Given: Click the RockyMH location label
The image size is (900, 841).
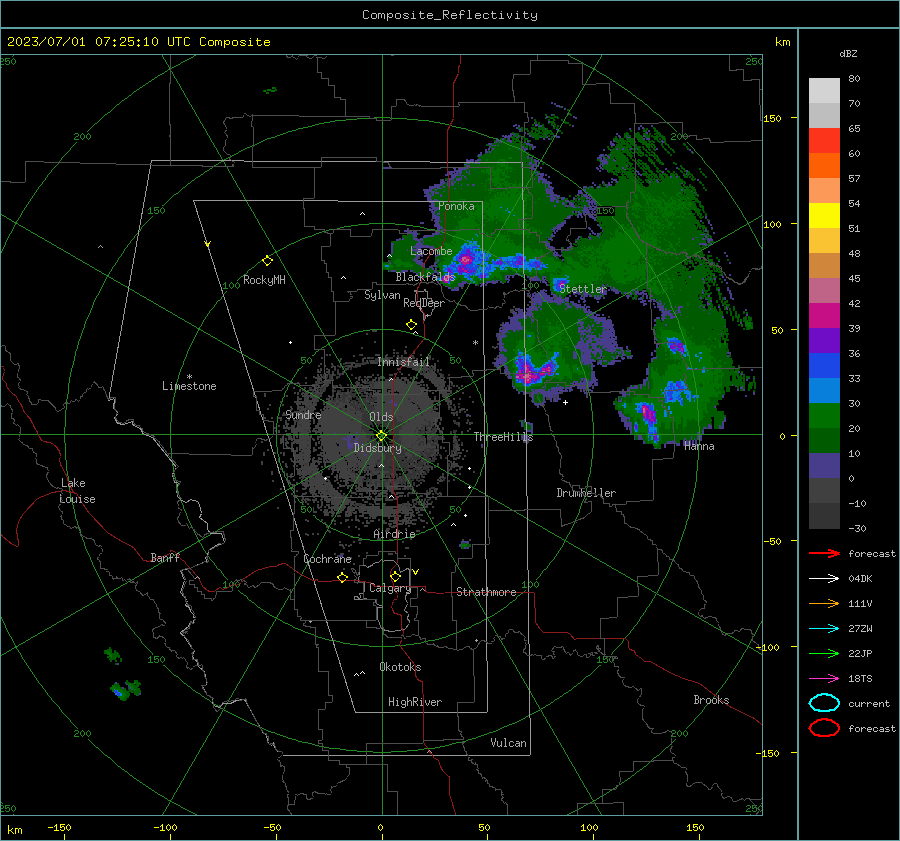Looking at the screenshot, I should (264, 280).
